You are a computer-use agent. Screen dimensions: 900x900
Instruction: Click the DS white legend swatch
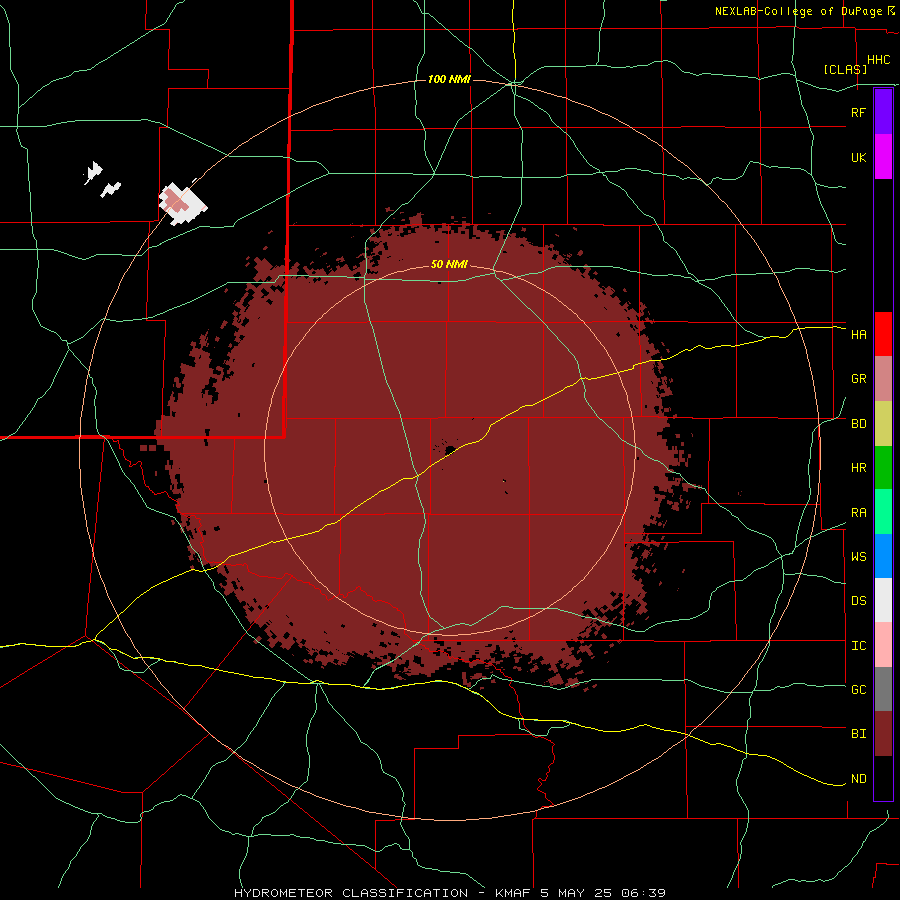(x=883, y=600)
